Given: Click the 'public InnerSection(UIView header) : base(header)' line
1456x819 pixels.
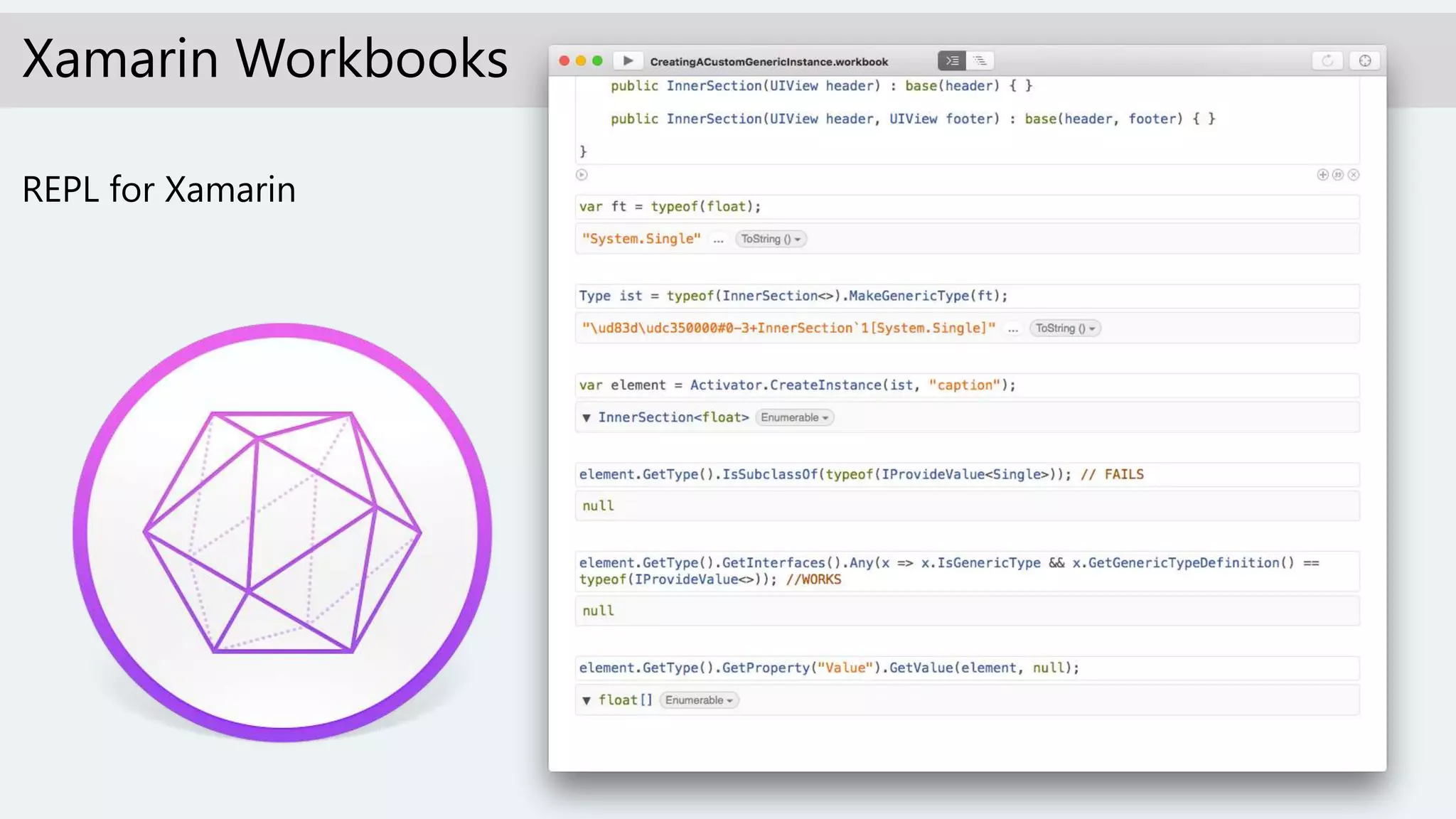Looking at the screenshot, I should pyautogui.click(x=821, y=86).
